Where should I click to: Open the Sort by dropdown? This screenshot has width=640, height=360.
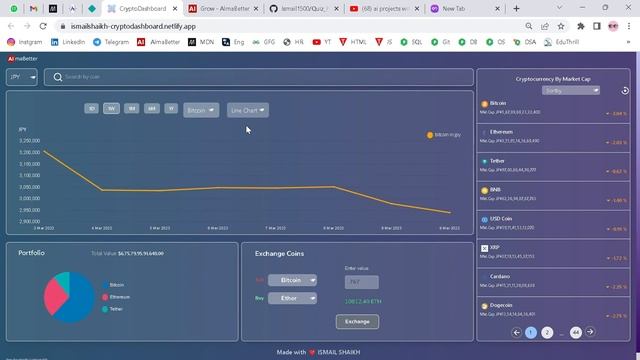pyautogui.click(x=571, y=91)
